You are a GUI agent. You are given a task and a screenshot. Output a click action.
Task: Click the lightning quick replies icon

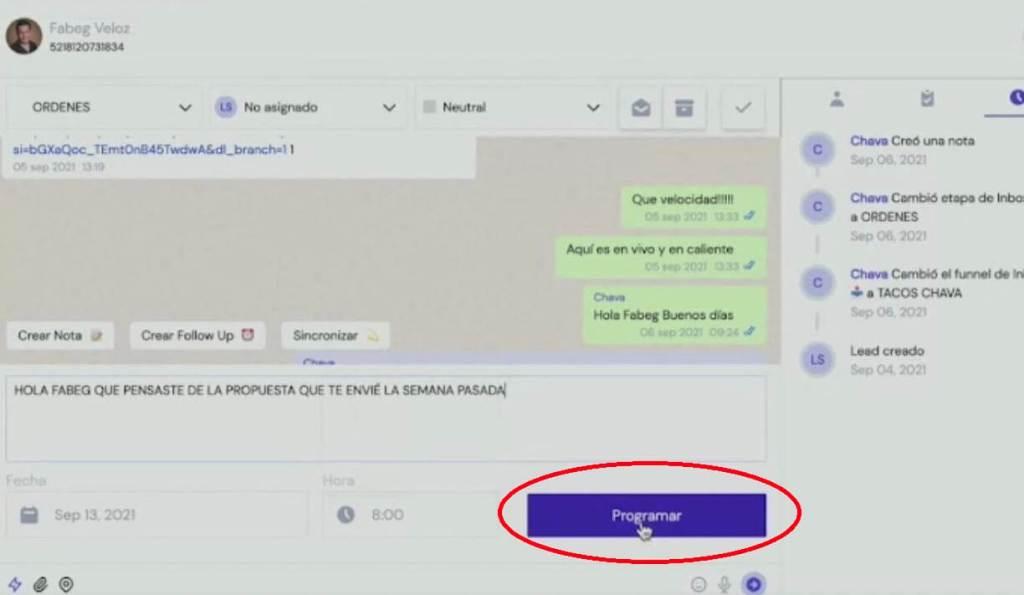(14, 584)
